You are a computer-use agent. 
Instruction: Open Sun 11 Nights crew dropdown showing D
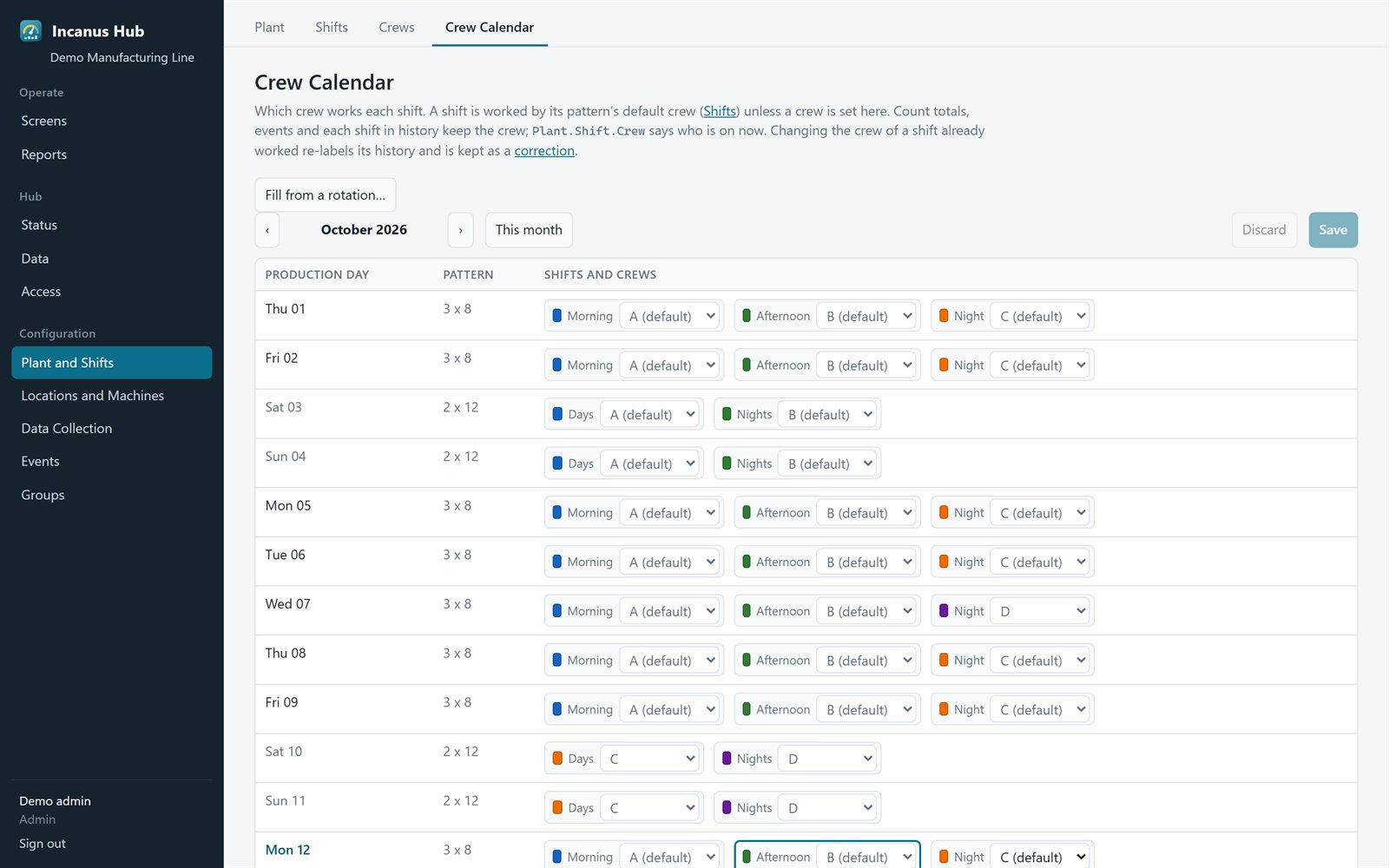[828, 808]
